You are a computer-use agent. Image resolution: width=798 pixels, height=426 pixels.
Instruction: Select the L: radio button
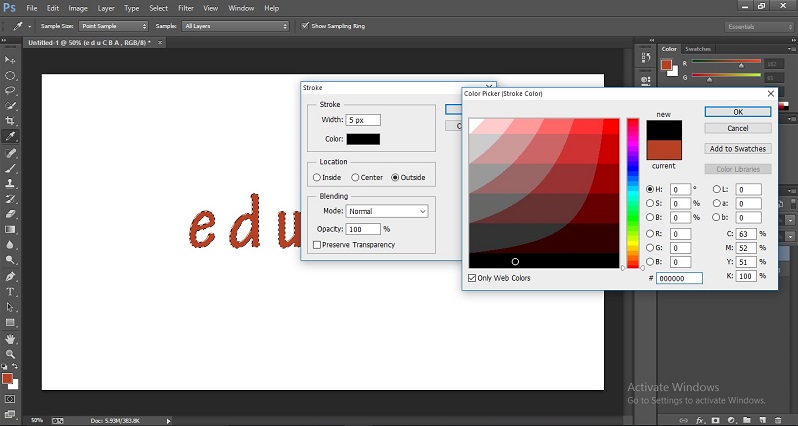click(x=717, y=189)
